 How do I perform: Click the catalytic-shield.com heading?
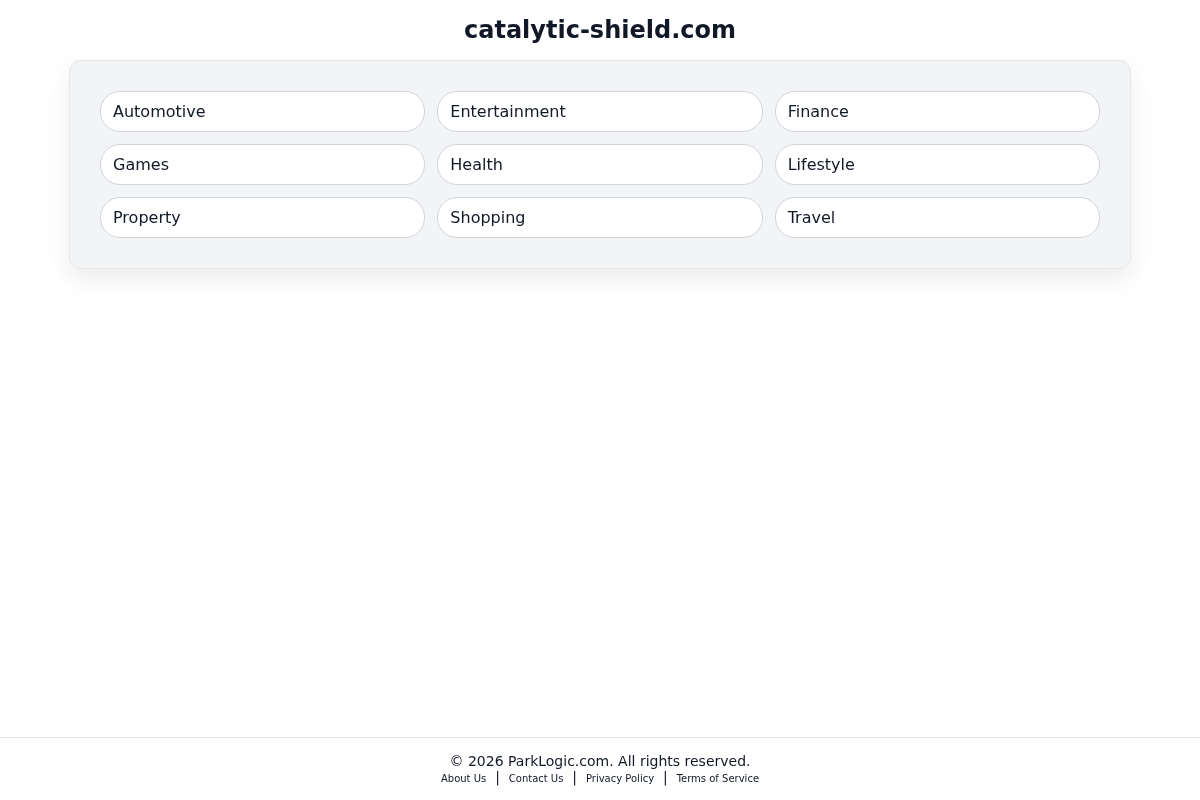(x=600, y=30)
